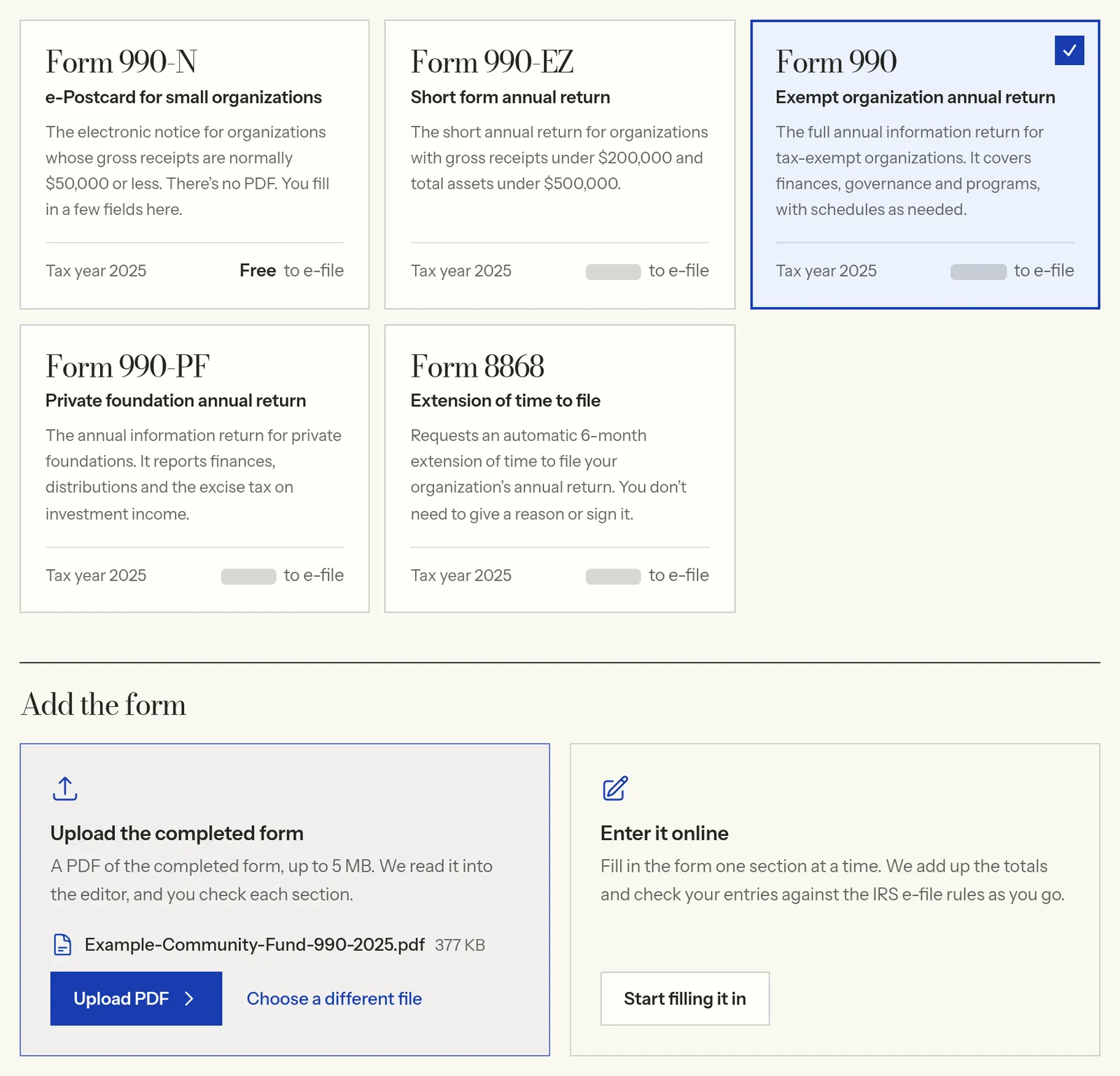The height and width of the screenshot is (1076, 1120).
Task: Click the Add the form heading
Action: tap(104, 704)
